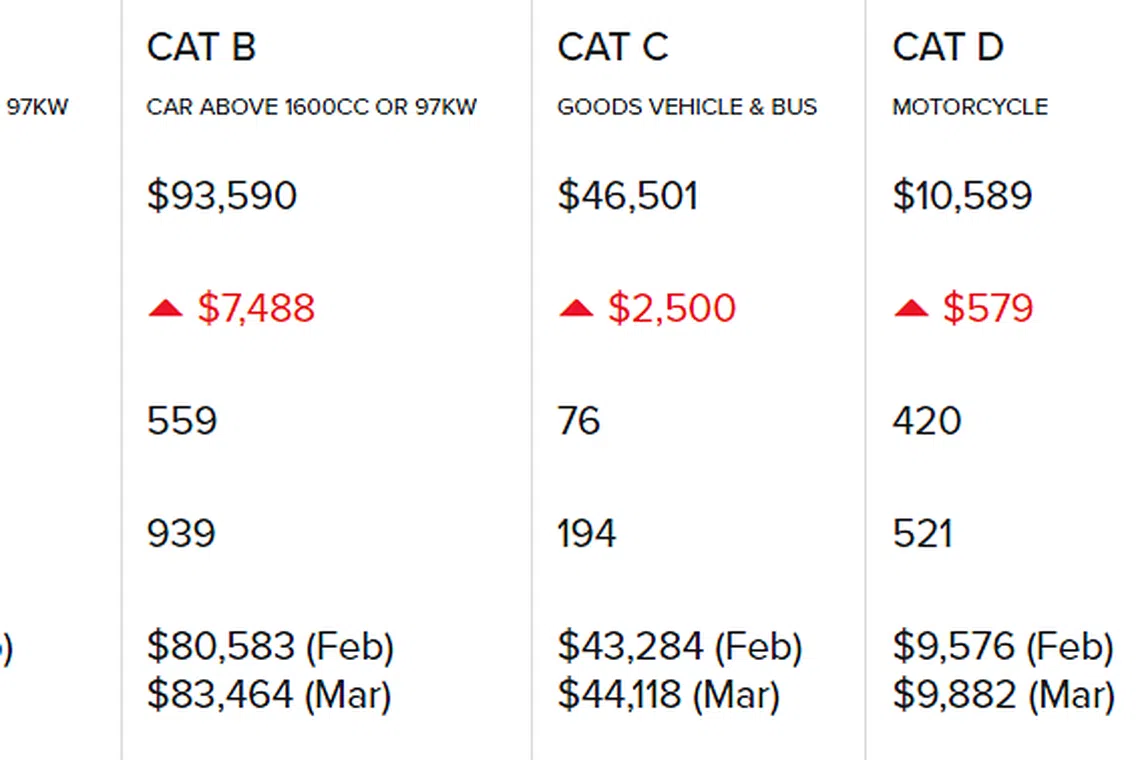The width and height of the screenshot is (1140, 760).
Task: Click the $44,118 (Mar) past price
Action: tap(668, 695)
